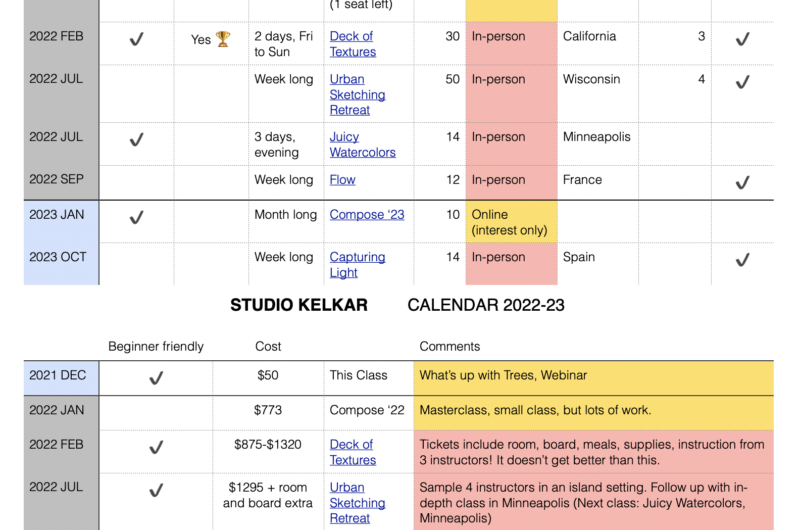Click the 'This Class' cell
Image resolution: width=800 pixels, height=530 pixels.
[x=368, y=378]
